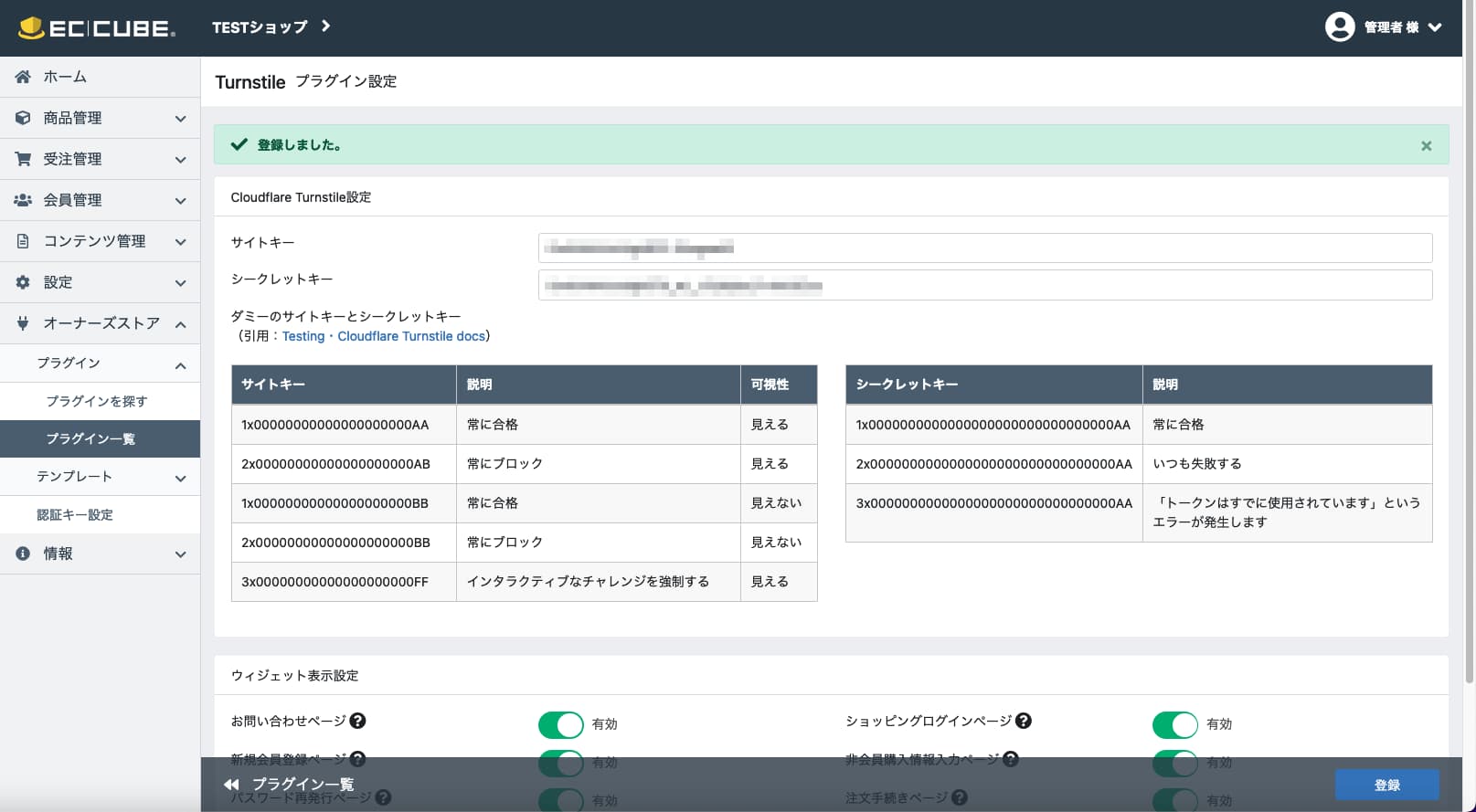Expand the 会員管理 menu chevron
The image size is (1476, 812).
pyautogui.click(x=180, y=201)
